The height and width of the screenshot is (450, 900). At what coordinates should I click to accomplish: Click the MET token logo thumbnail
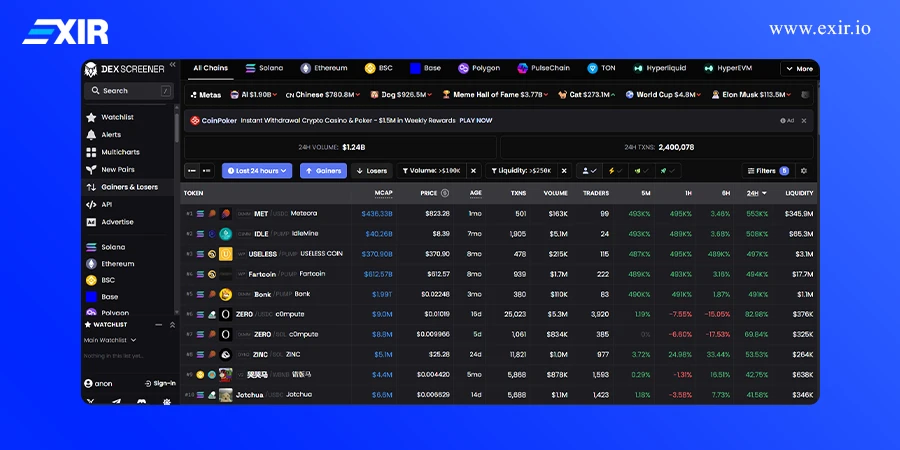[226, 214]
